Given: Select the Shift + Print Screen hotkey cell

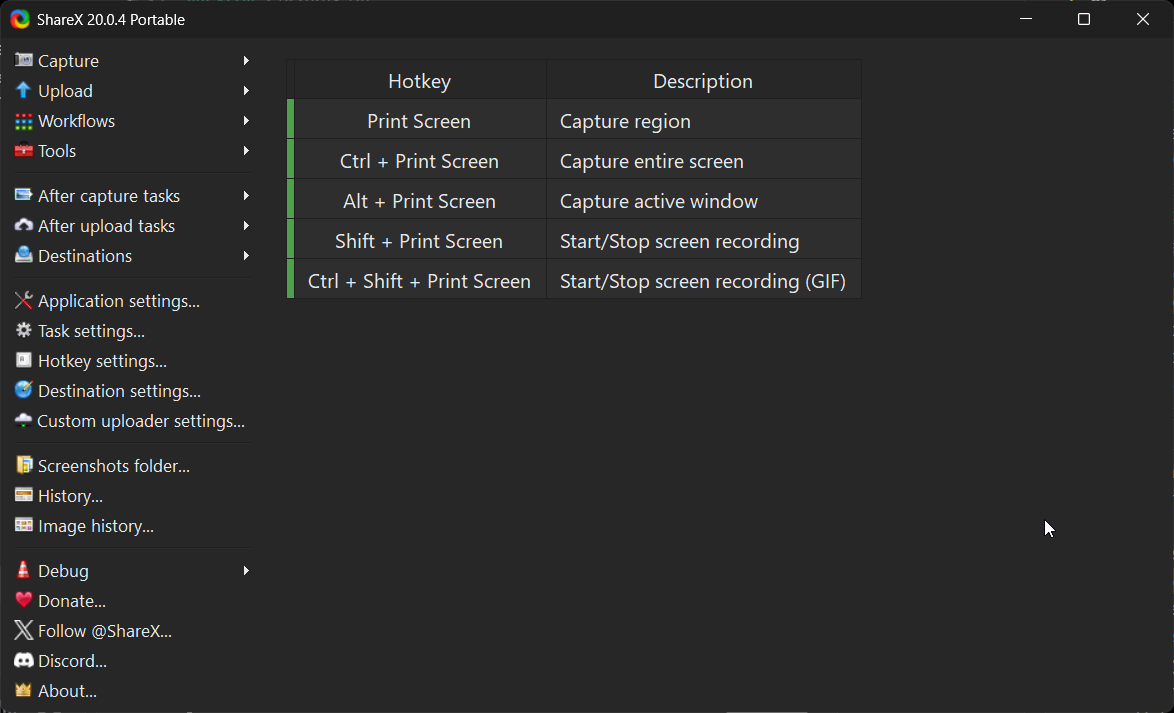Looking at the screenshot, I should pos(419,241).
